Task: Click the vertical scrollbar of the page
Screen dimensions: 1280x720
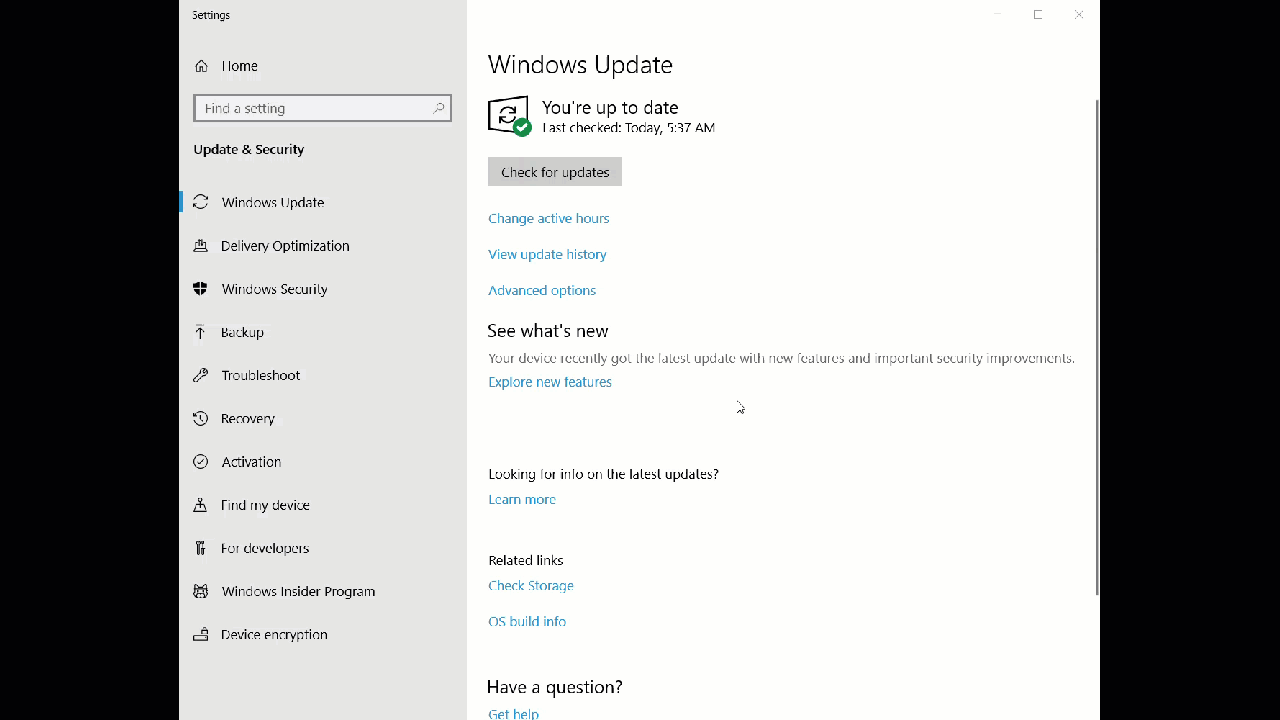Action: (1097, 347)
